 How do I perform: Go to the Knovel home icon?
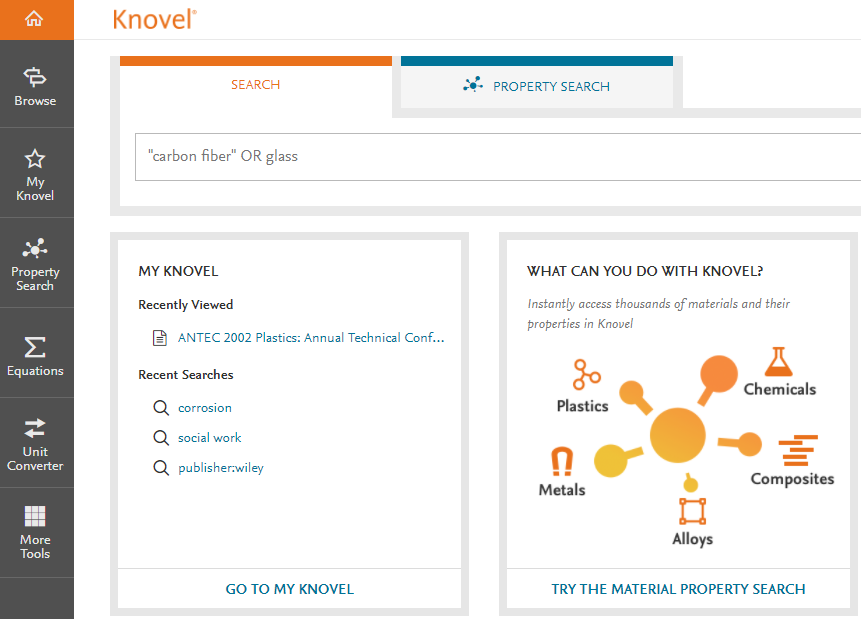pyautogui.click(x=34, y=19)
